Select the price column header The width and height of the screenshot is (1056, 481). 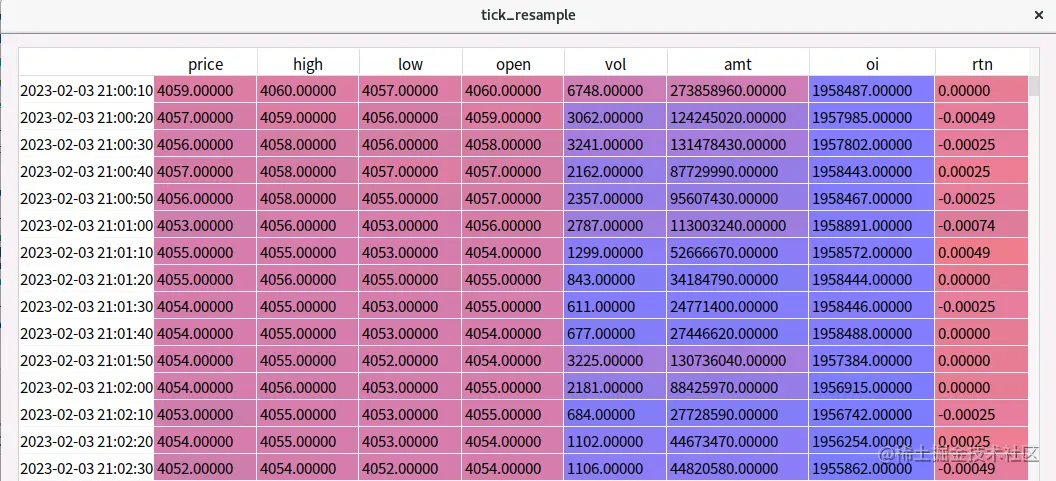click(x=205, y=63)
